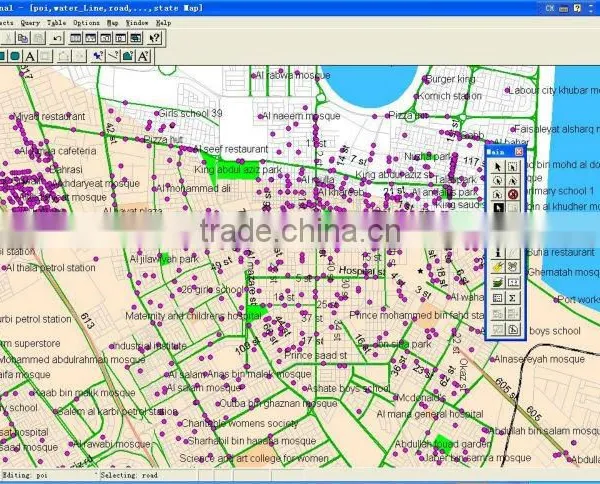Click Salem al karbi petrol station label

(x=118, y=412)
